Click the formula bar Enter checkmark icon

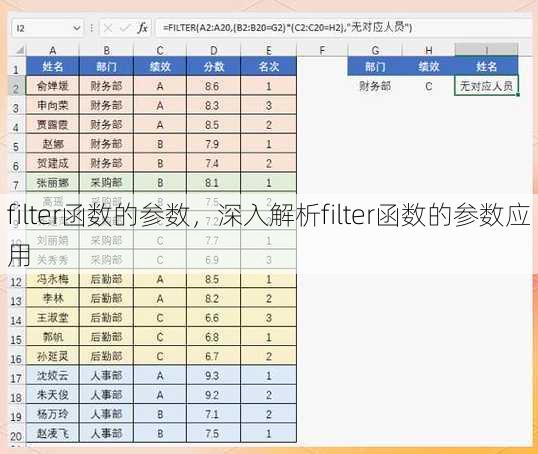coord(125,28)
